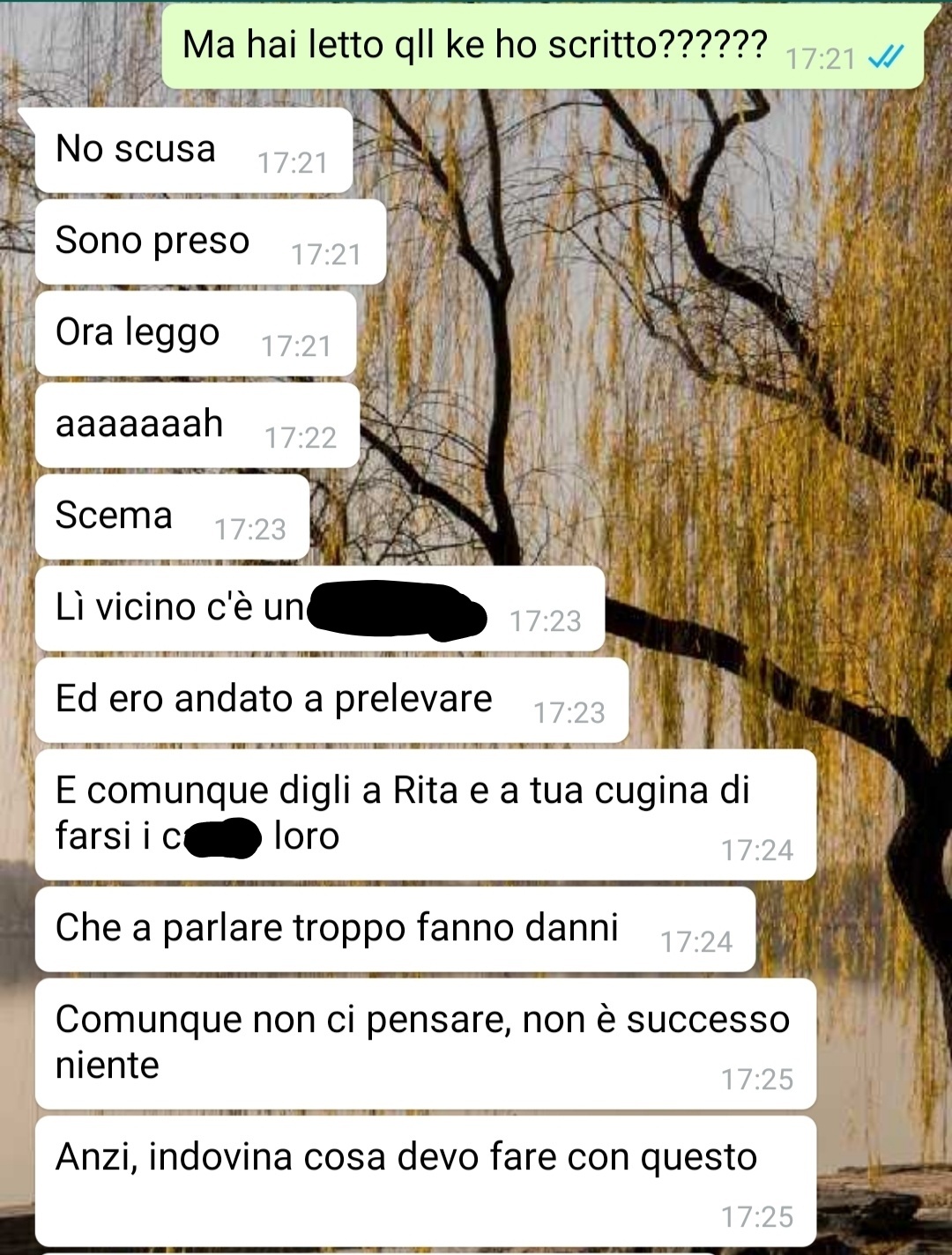Tap the 'Comunque non ci pensare' message
This screenshot has height=1255, width=952.
[425, 1043]
